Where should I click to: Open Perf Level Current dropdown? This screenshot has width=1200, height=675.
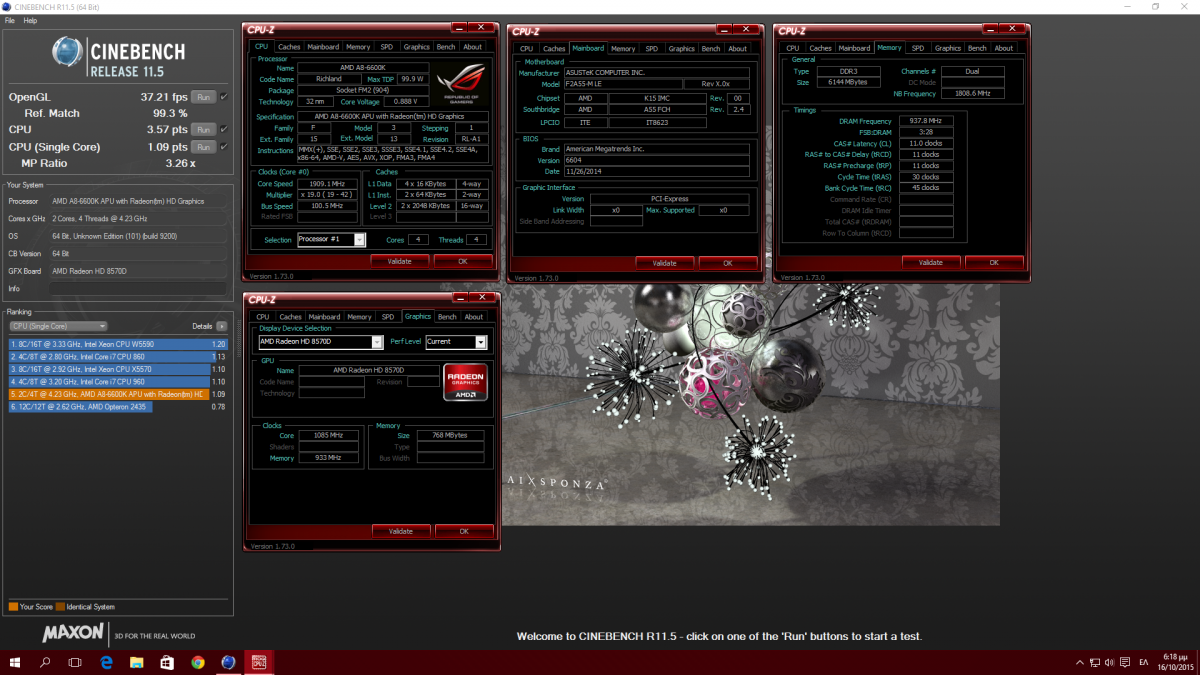pyautogui.click(x=456, y=342)
